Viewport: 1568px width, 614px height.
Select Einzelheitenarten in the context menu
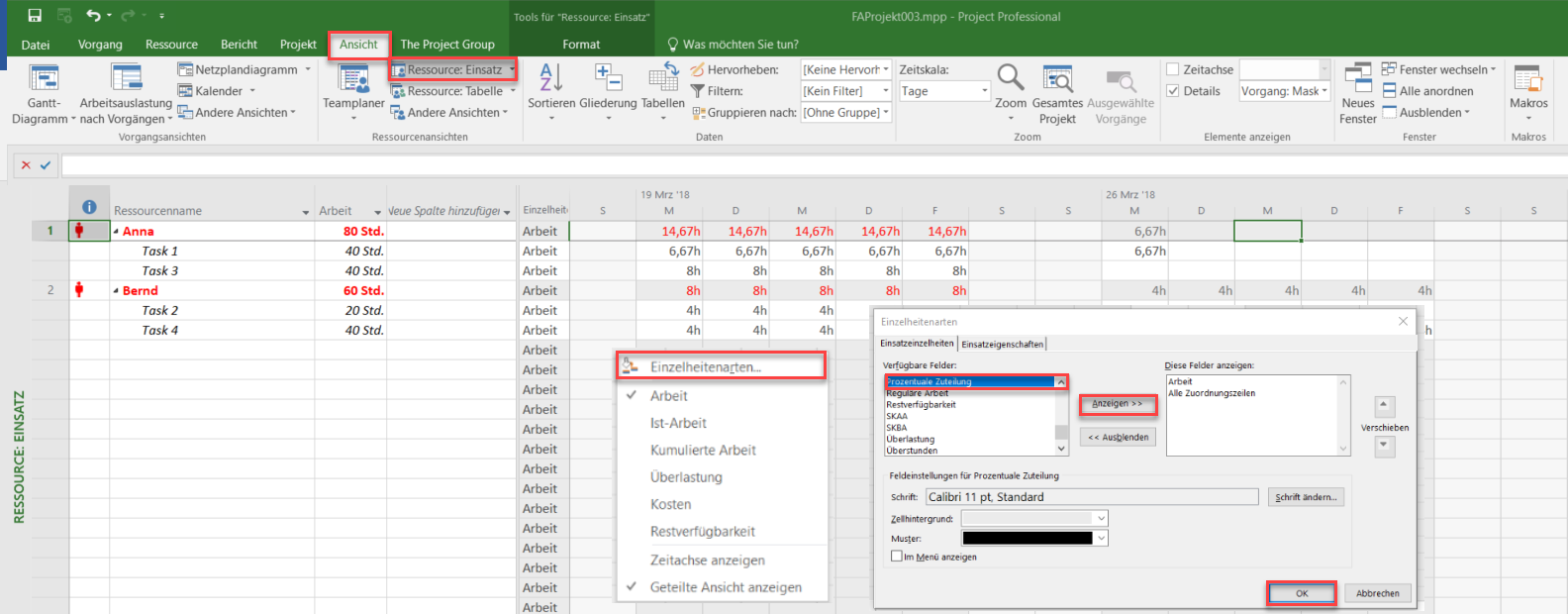click(705, 367)
